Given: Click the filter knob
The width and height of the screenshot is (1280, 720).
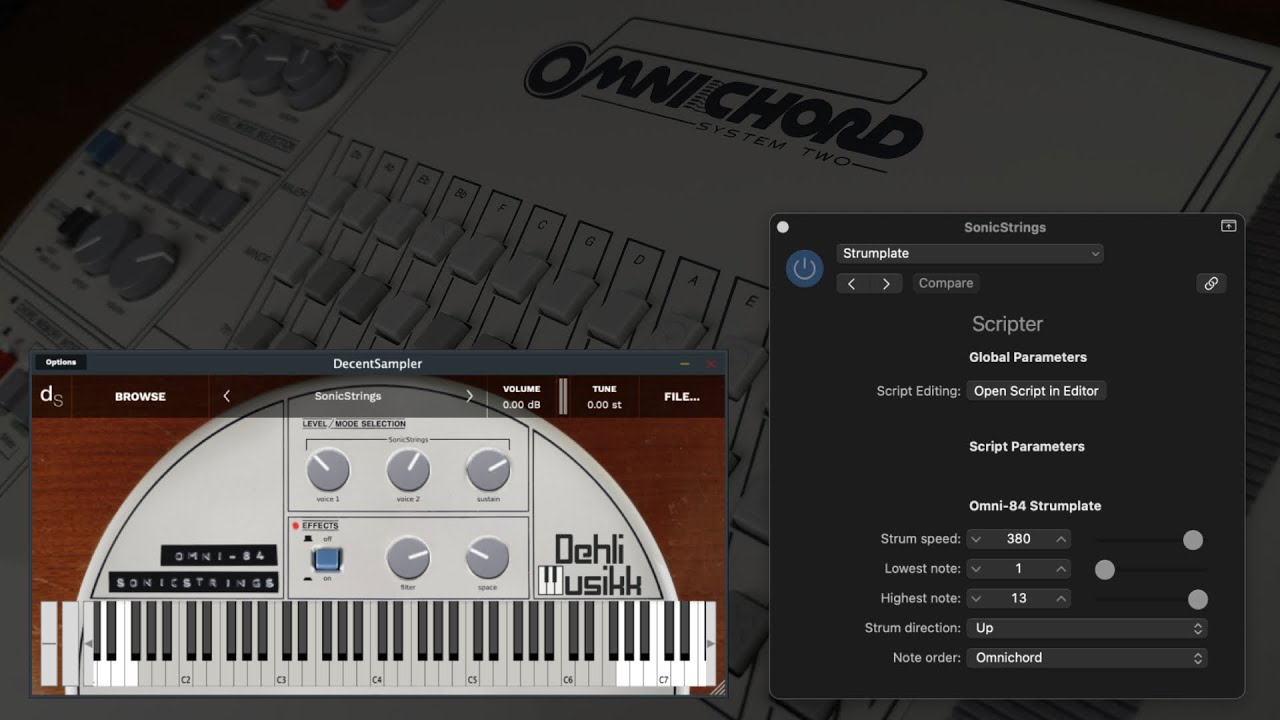Looking at the screenshot, I should click(408, 558).
